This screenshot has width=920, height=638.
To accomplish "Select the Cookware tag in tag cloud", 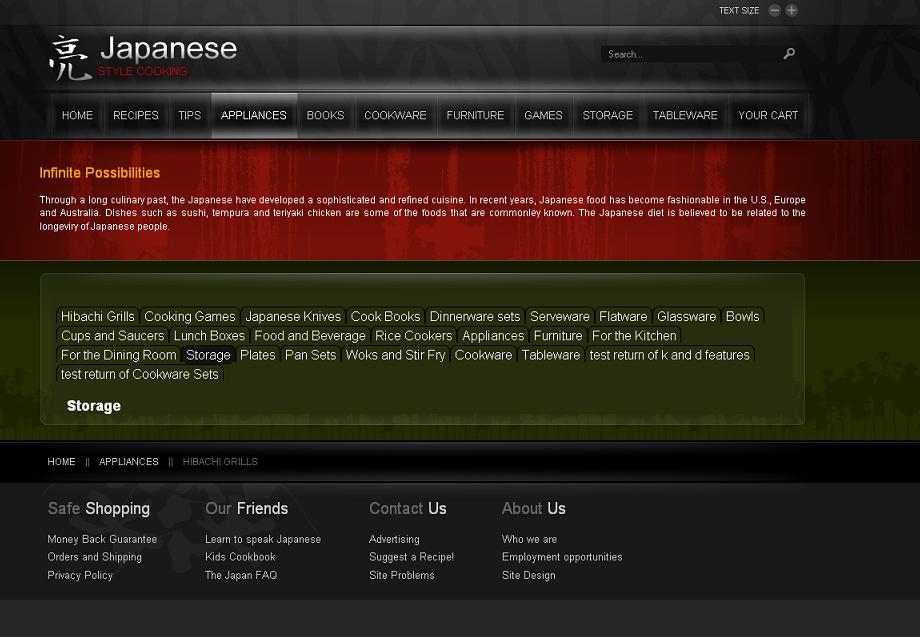I will pyautogui.click(x=483, y=355).
